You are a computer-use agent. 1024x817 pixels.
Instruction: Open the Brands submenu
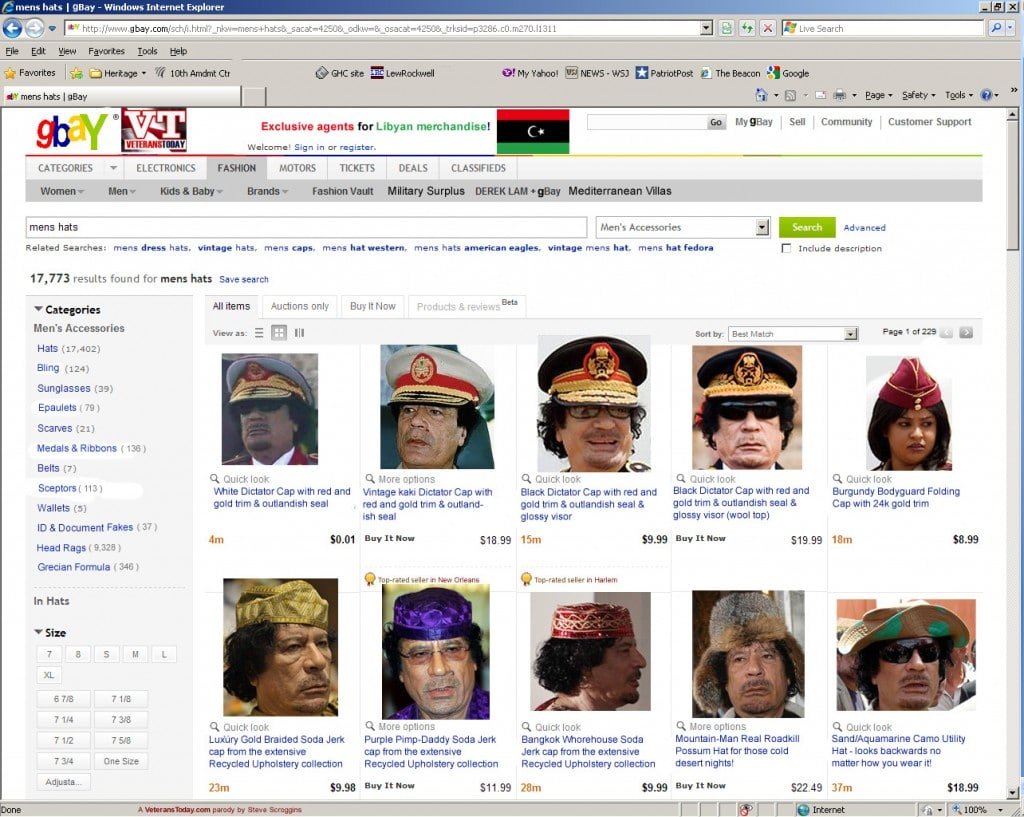coord(267,191)
